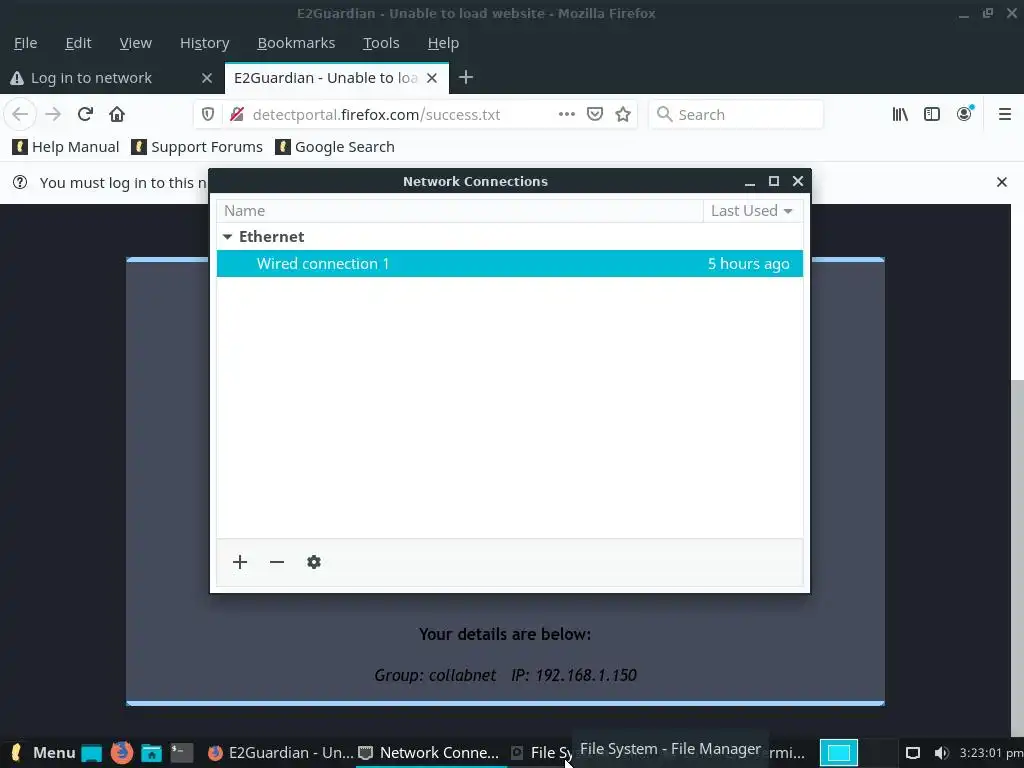The image size is (1024, 768).
Task: Sort by the Last Used column header
Action: (x=752, y=211)
